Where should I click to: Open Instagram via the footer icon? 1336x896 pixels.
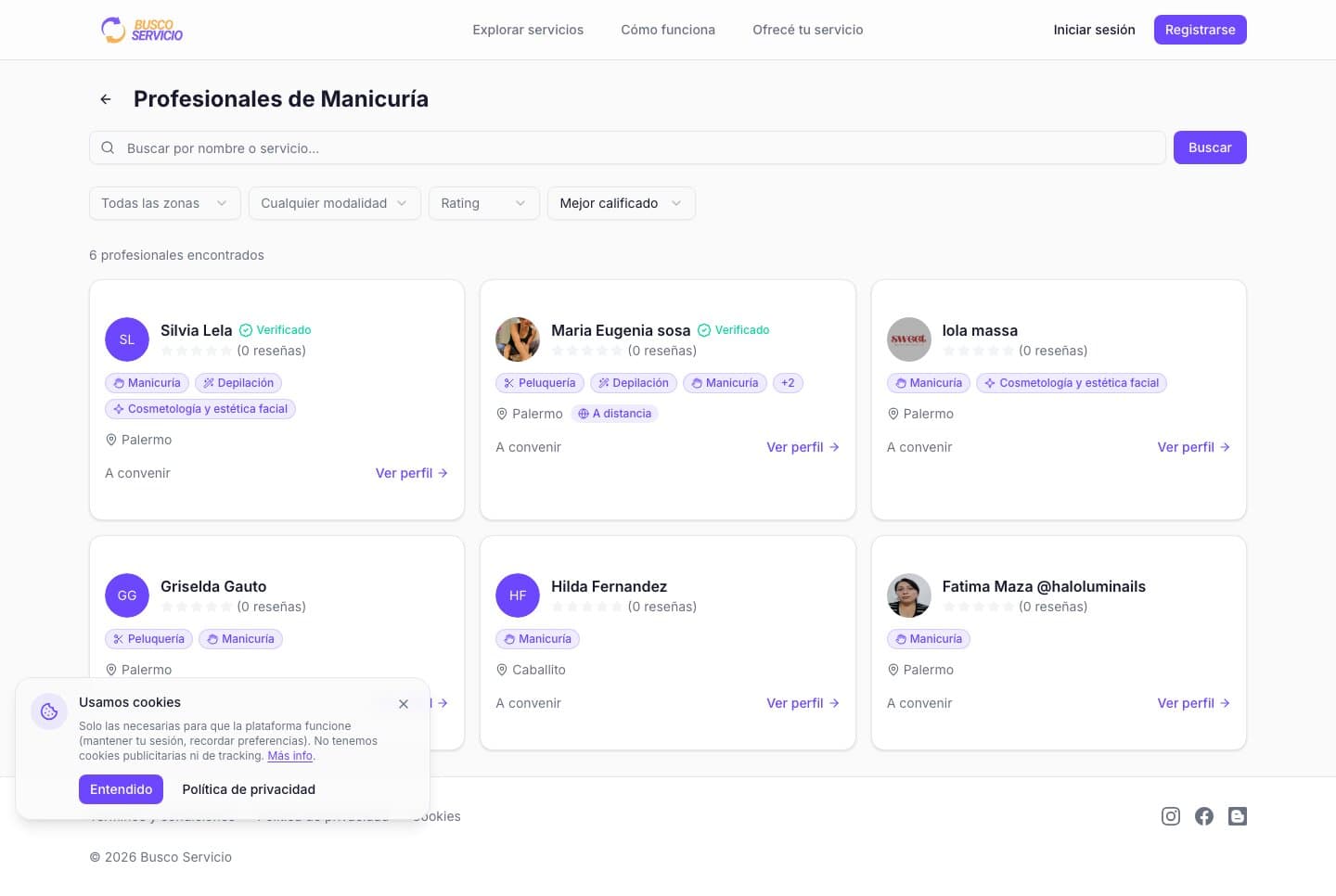(x=1171, y=816)
